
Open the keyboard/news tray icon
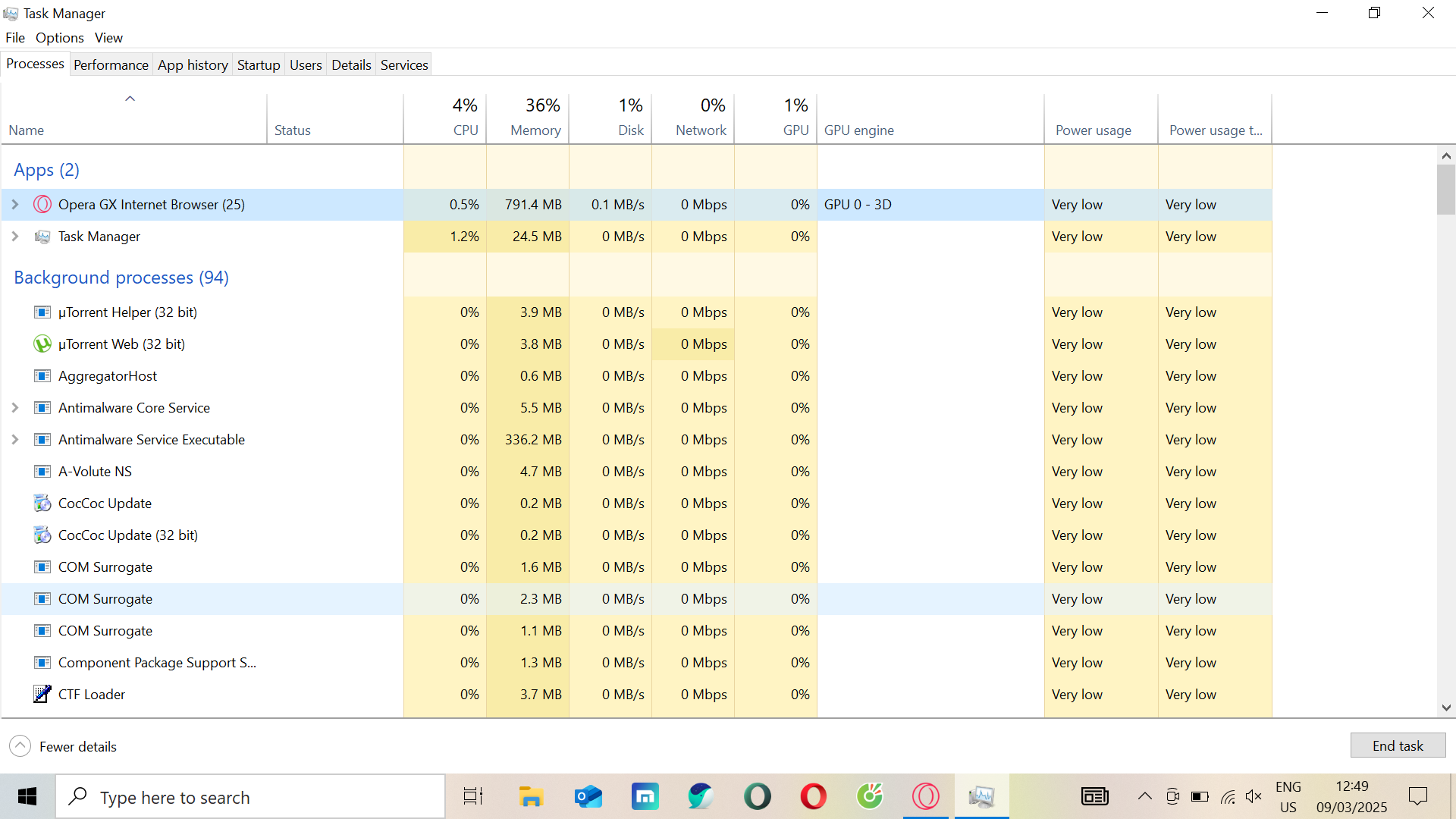[x=1095, y=797]
